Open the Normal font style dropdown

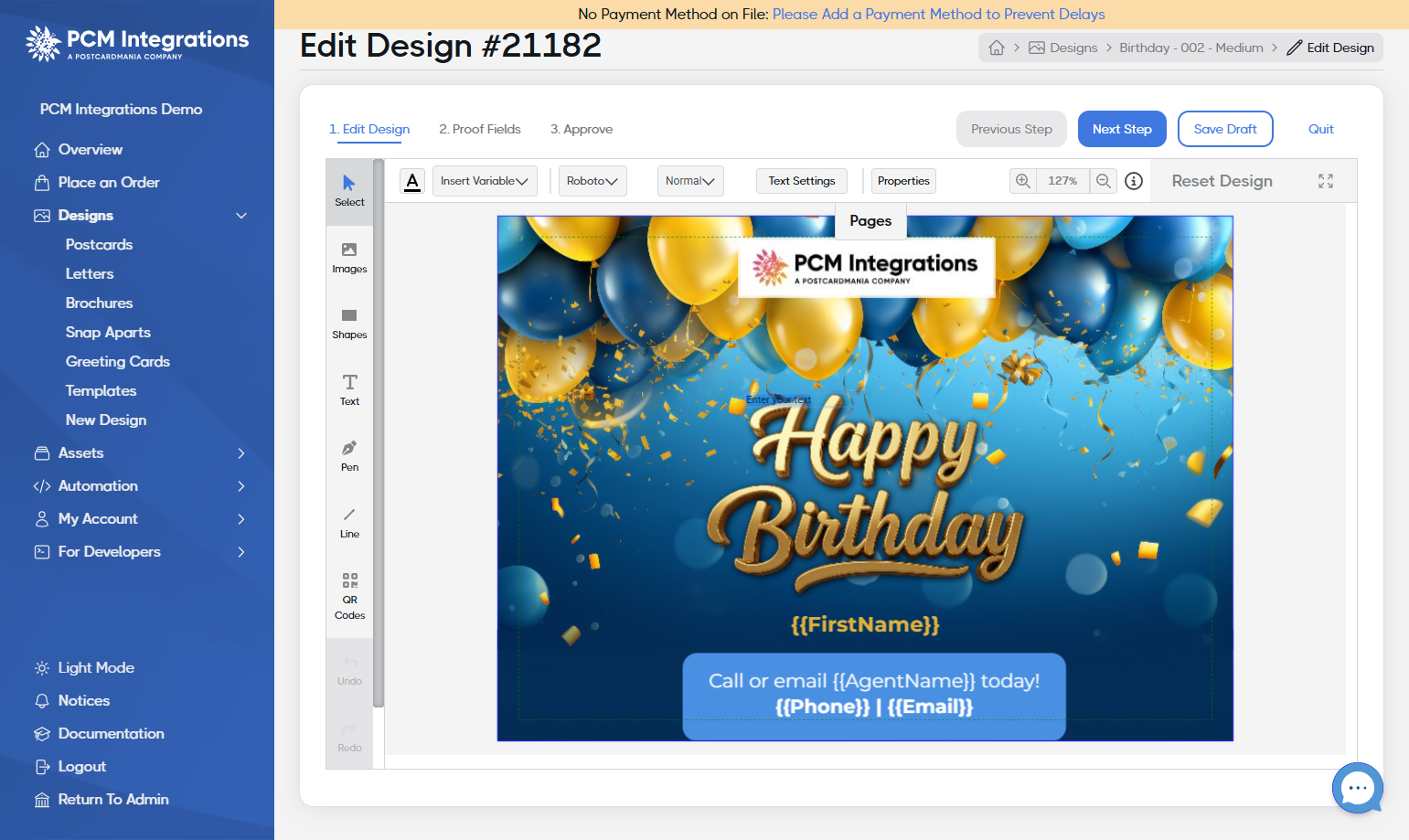point(690,181)
